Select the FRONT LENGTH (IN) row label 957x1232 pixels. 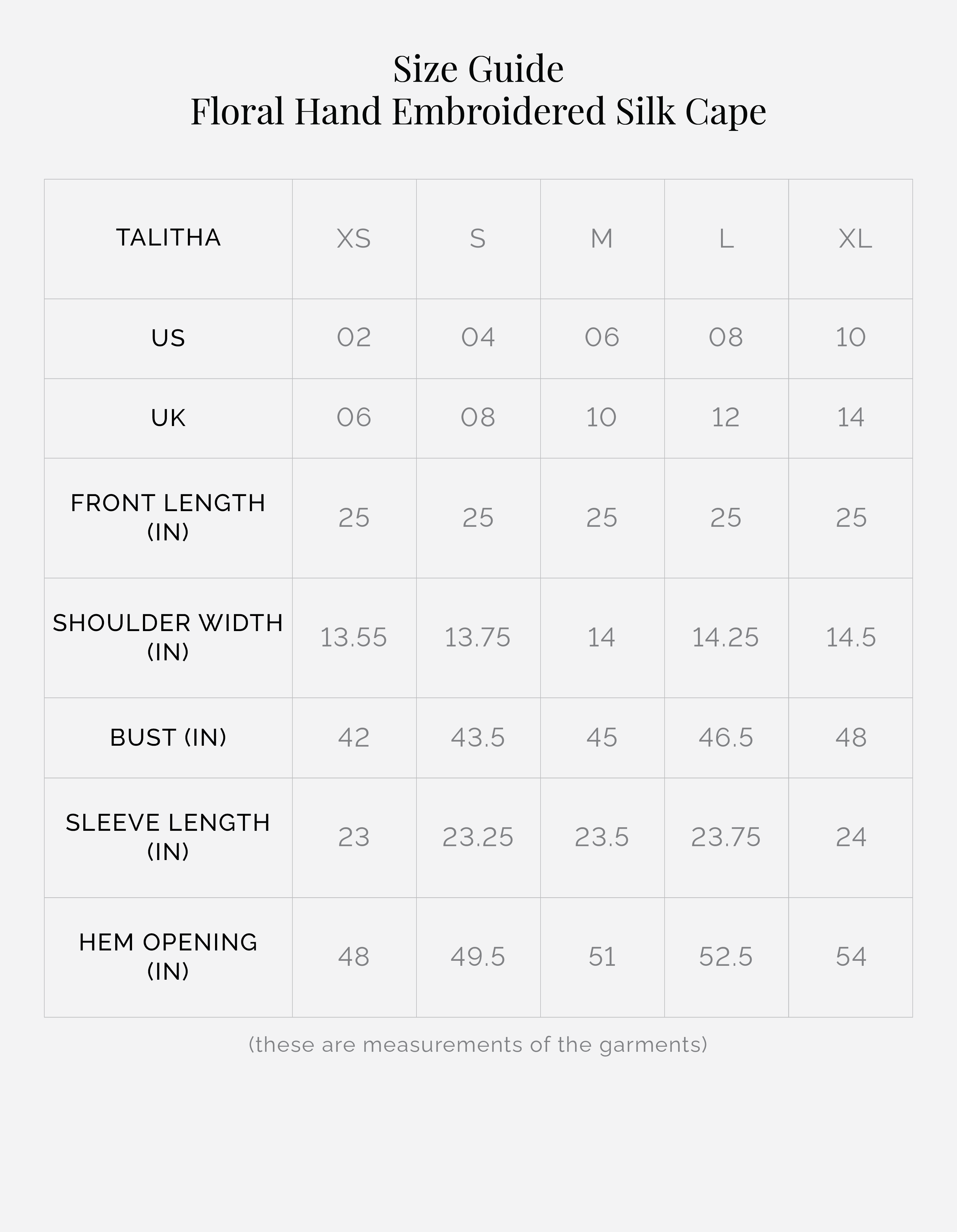168,517
